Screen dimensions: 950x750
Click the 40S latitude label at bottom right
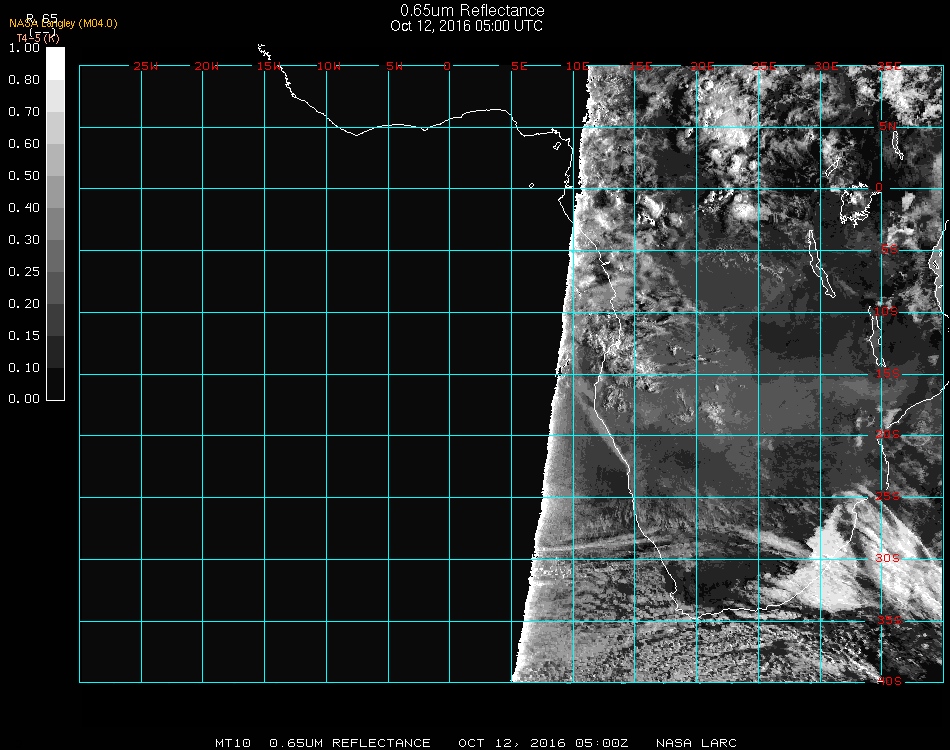point(889,681)
